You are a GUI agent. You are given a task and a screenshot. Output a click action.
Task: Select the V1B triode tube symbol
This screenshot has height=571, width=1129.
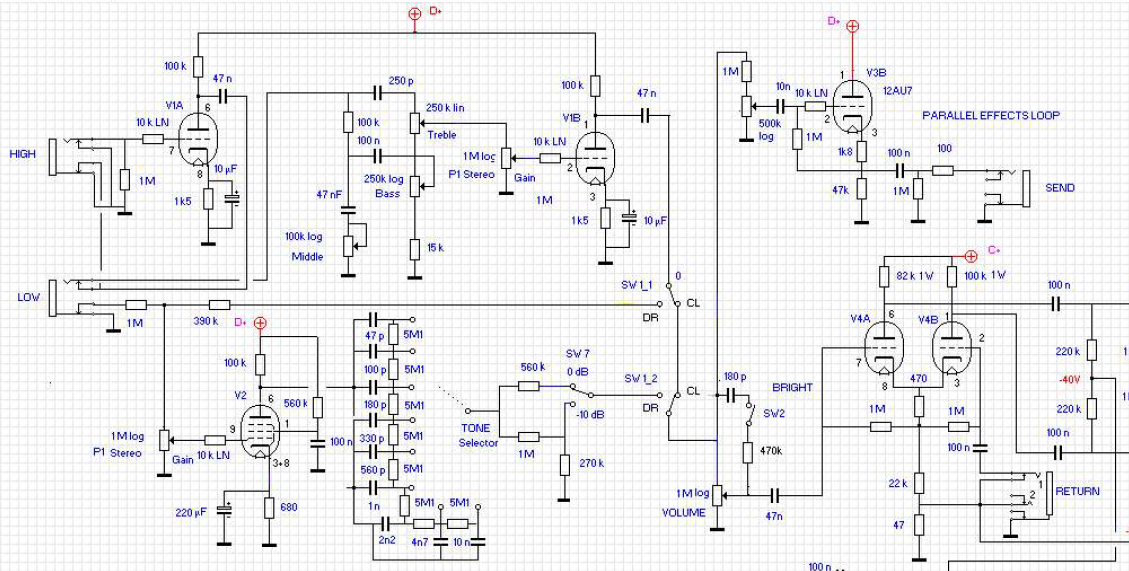click(x=595, y=157)
